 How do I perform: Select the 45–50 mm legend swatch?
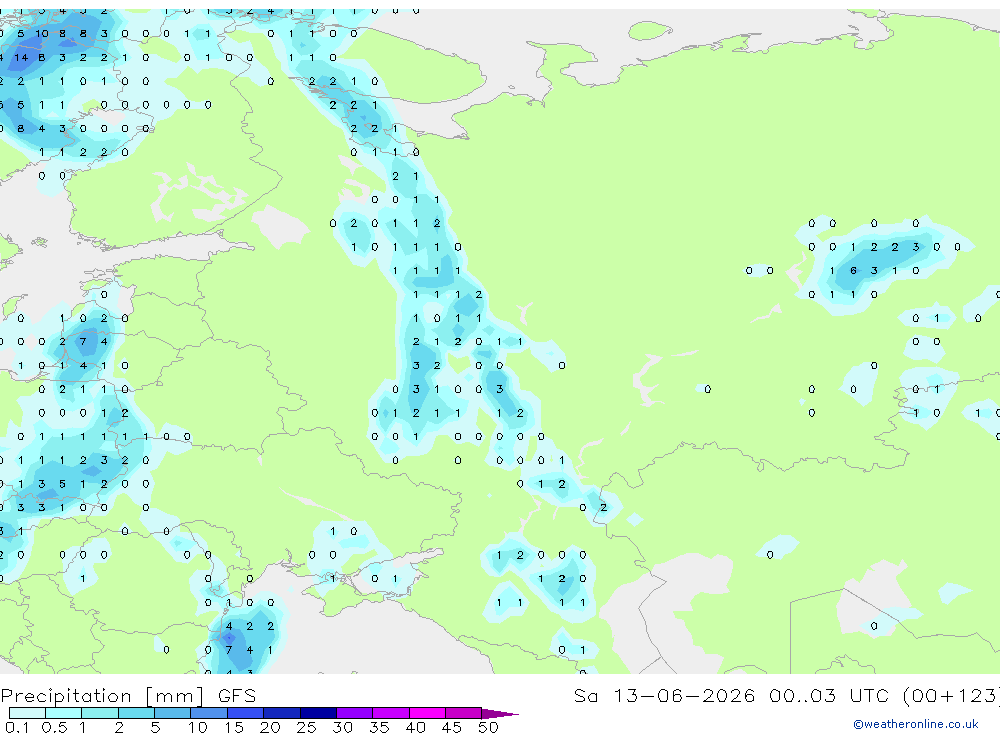[x=463, y=713]
